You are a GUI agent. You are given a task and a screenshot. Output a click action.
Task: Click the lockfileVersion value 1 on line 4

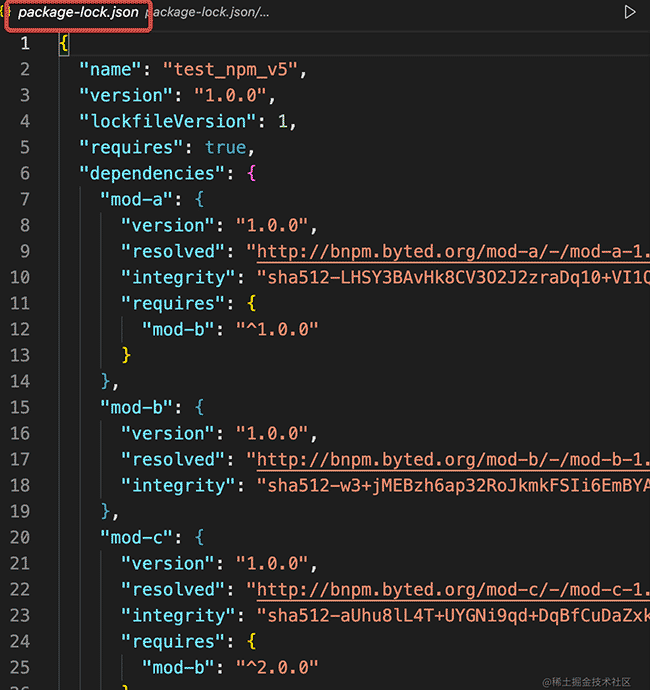click(282, 121)
